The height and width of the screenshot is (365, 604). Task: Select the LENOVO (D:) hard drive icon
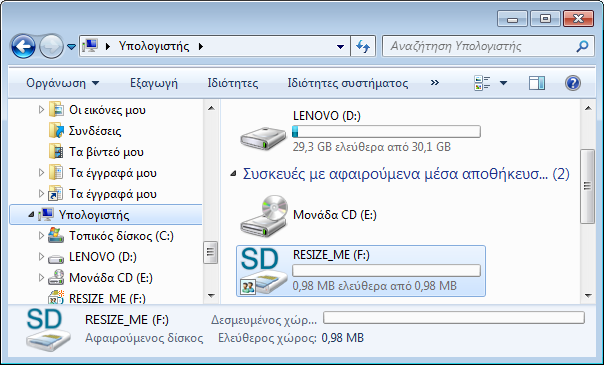tap(264, 139)
